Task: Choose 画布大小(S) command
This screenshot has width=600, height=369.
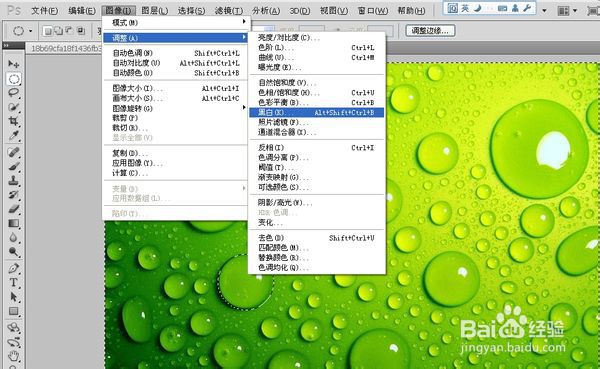Action: point(176,98)
